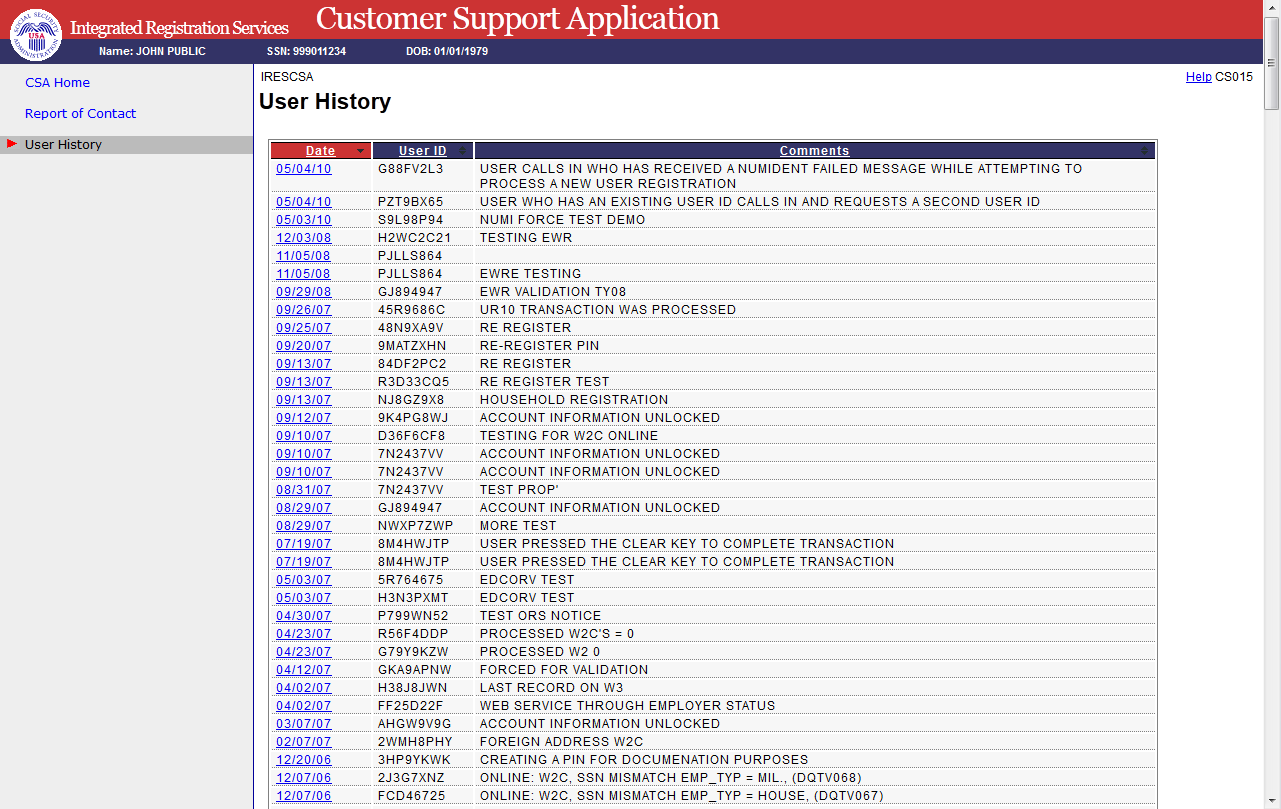Click the sort arrows in the User ID header
The height and width of the screenshot is (809, 1281).
pyautogui.click(x=461, y=151)
